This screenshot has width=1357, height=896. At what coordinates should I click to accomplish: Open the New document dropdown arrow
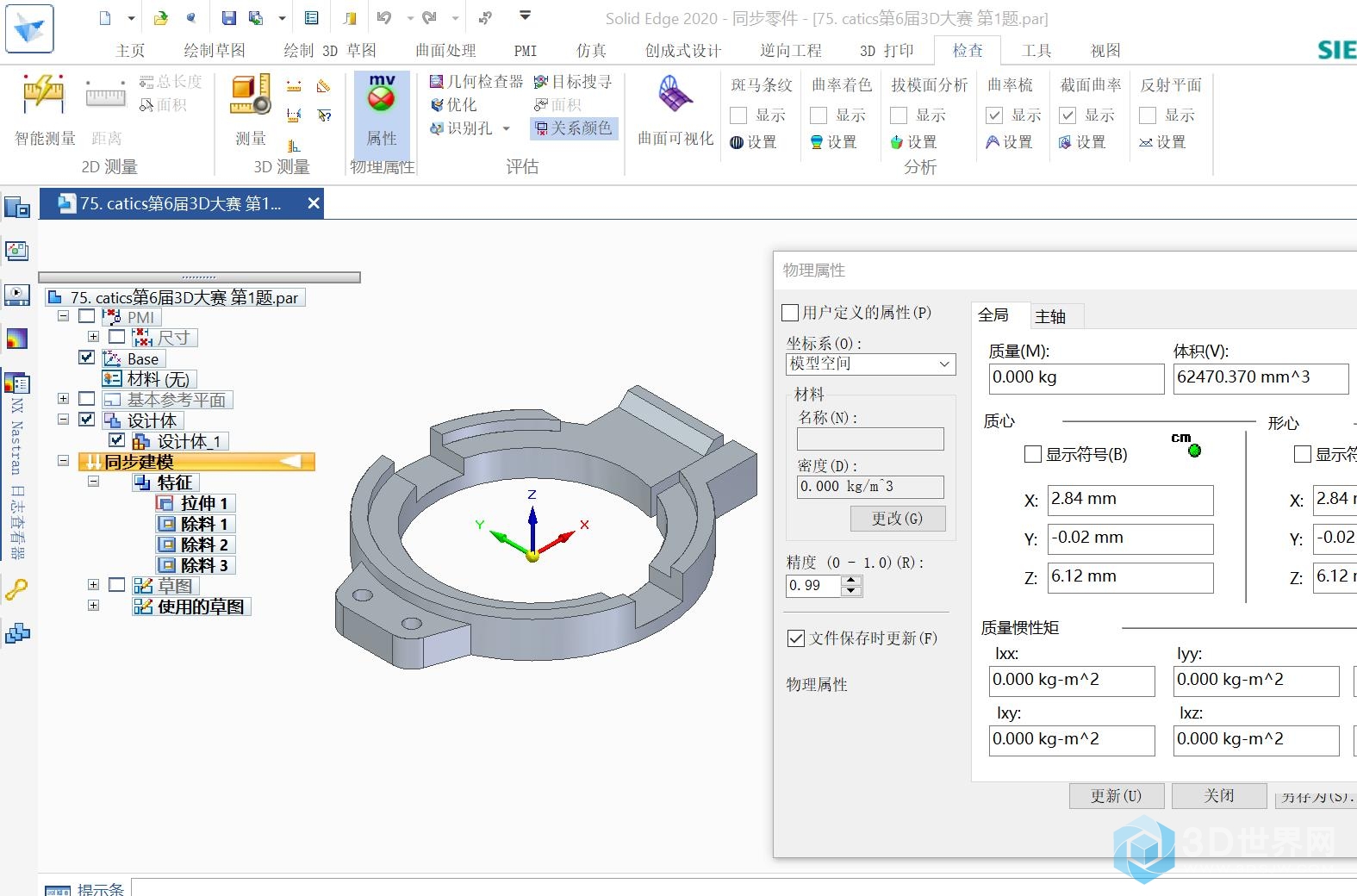pos(131,17)
